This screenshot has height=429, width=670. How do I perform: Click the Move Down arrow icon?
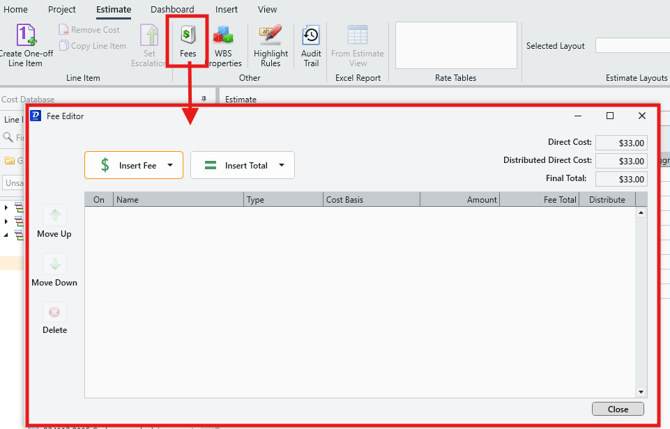(x=55, y=265)
